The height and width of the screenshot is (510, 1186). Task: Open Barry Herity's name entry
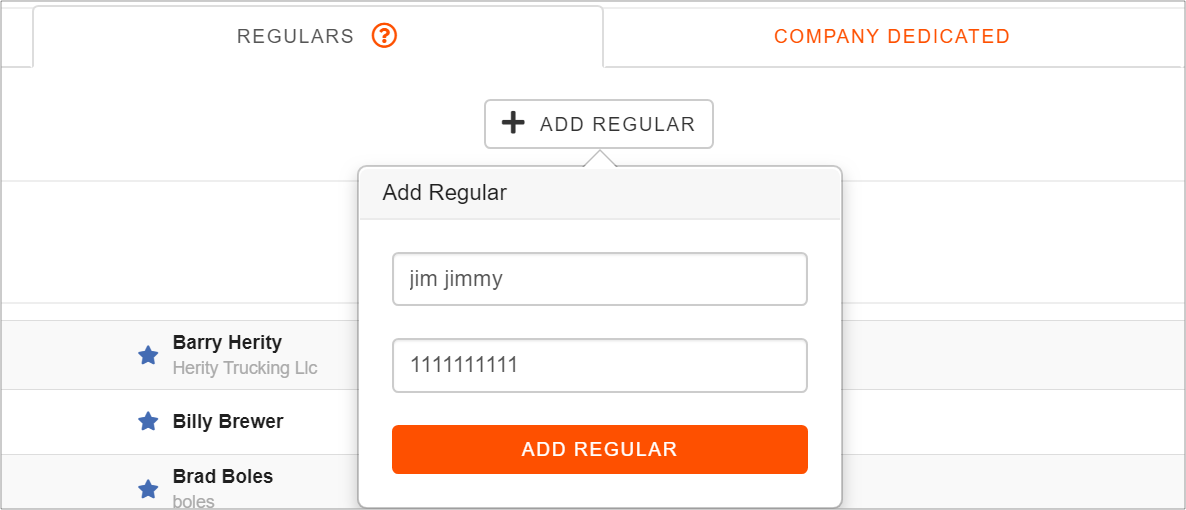point(227,343)
